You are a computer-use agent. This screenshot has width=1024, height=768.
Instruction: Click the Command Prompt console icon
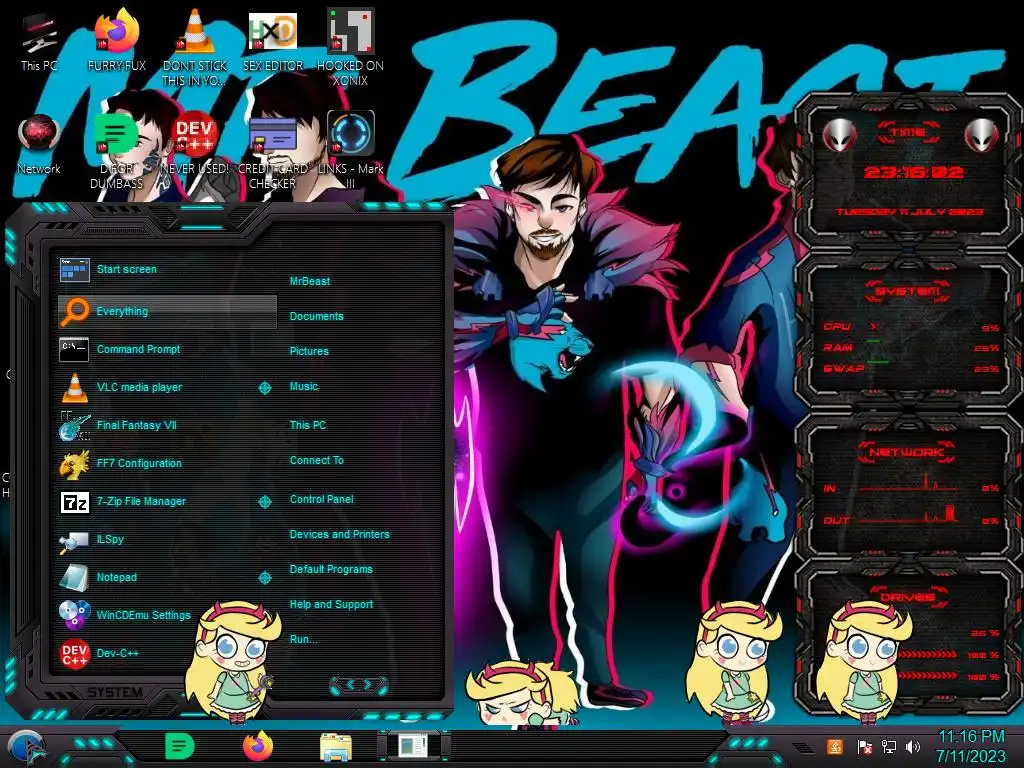[74, 349]
